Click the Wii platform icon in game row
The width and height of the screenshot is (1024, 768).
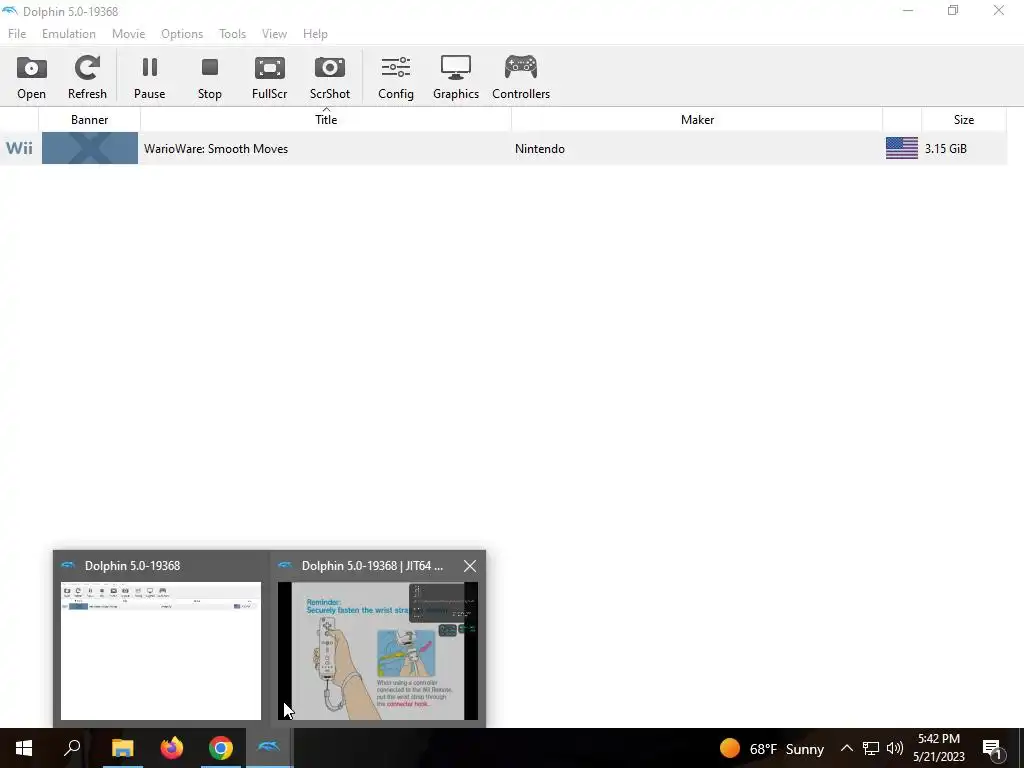pos(20,148)
